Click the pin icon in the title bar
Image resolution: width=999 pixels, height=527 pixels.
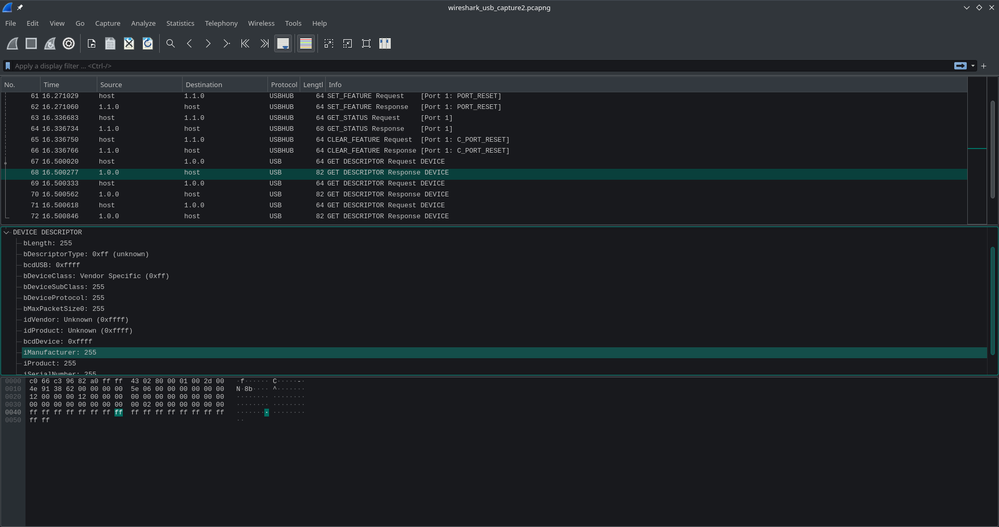20,8
